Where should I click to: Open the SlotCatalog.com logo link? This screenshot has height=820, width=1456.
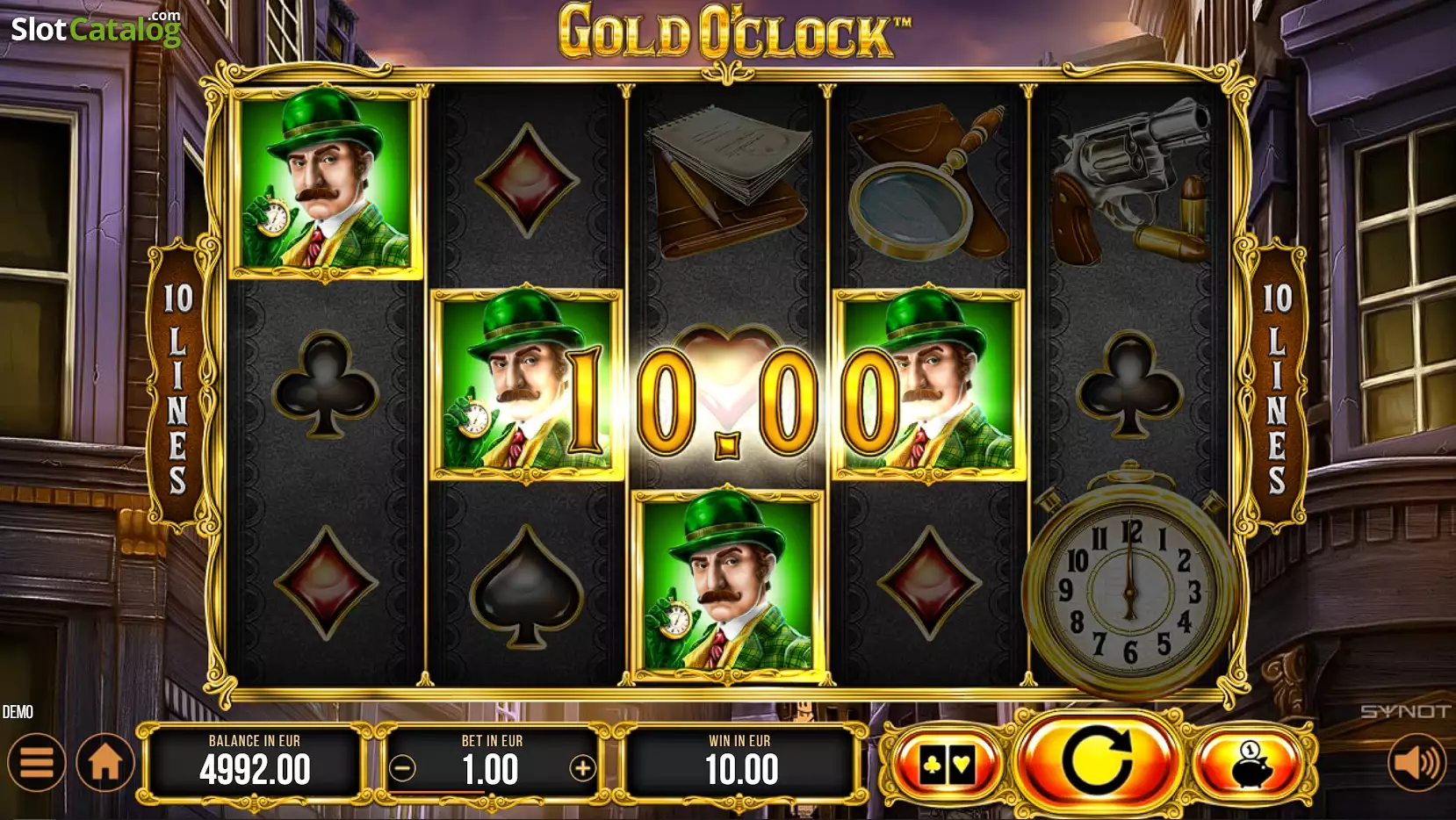point(96,28)
